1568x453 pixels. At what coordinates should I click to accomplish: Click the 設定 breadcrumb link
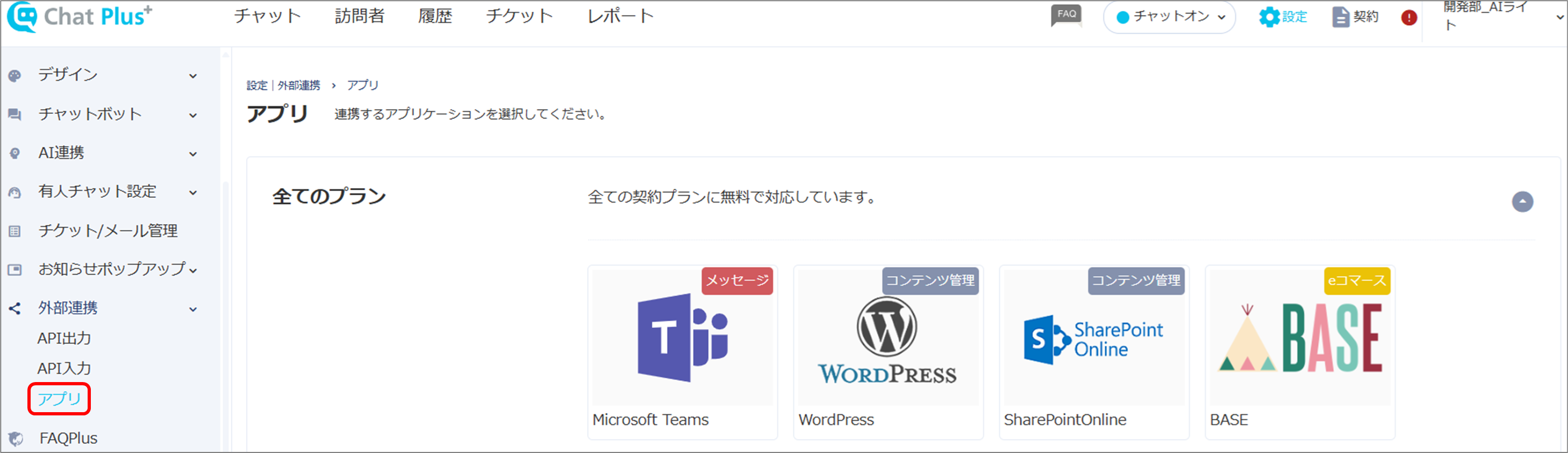(x=257, y=85)
